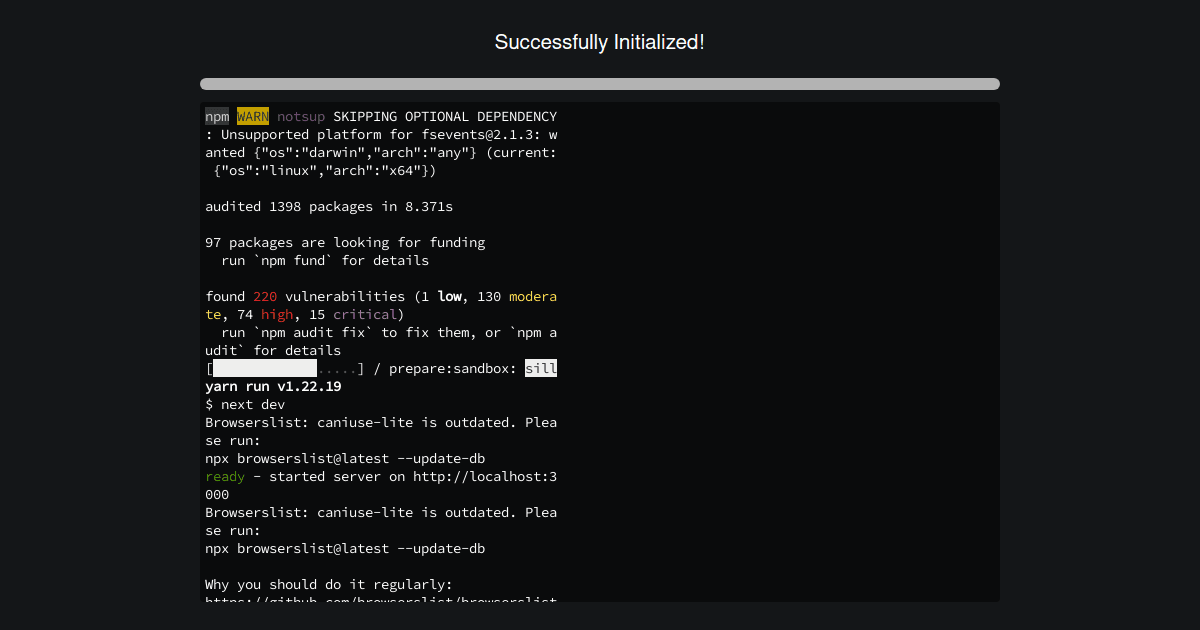The width and height of the screenshot is (1200, 630).
Task: Click the highlighted npm badge
Action: click(x=216, y=116)
